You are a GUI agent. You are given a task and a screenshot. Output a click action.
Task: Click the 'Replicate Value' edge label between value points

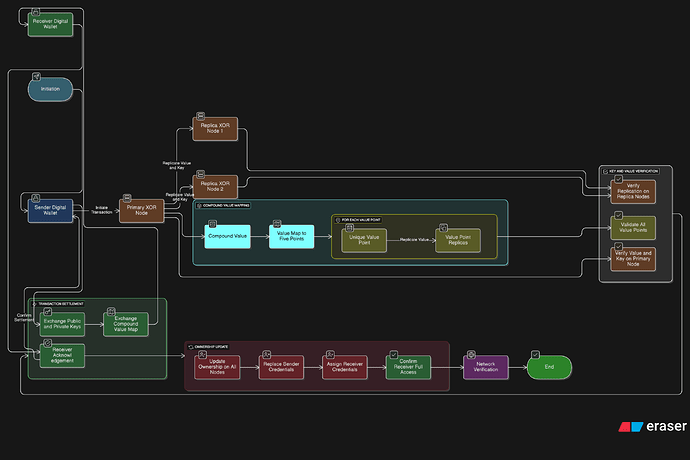pos(414,240)
